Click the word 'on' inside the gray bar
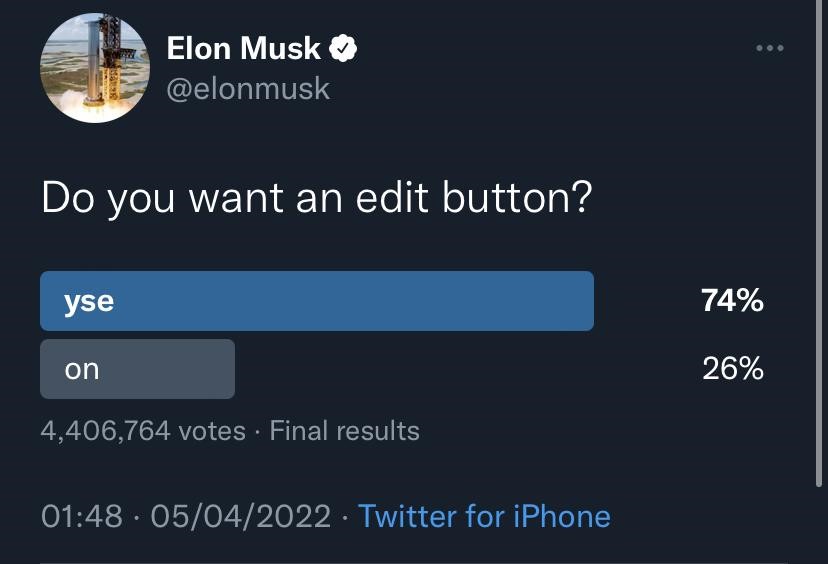 tap(82, 369)
